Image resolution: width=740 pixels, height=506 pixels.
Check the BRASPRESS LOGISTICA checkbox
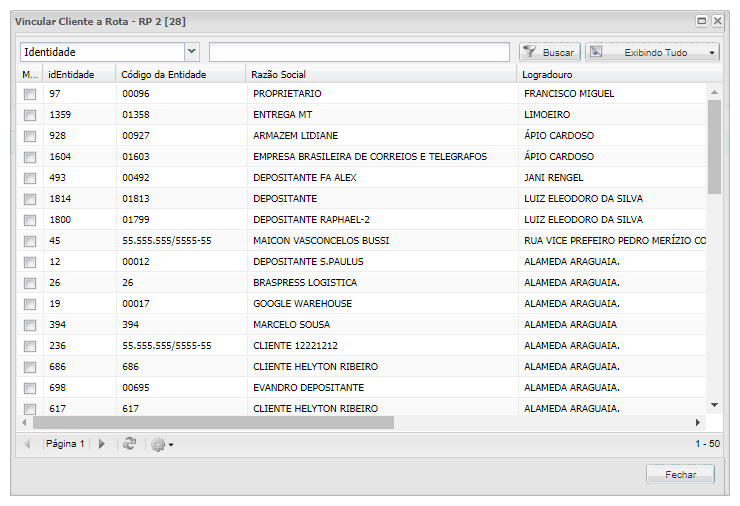point(30,283)
